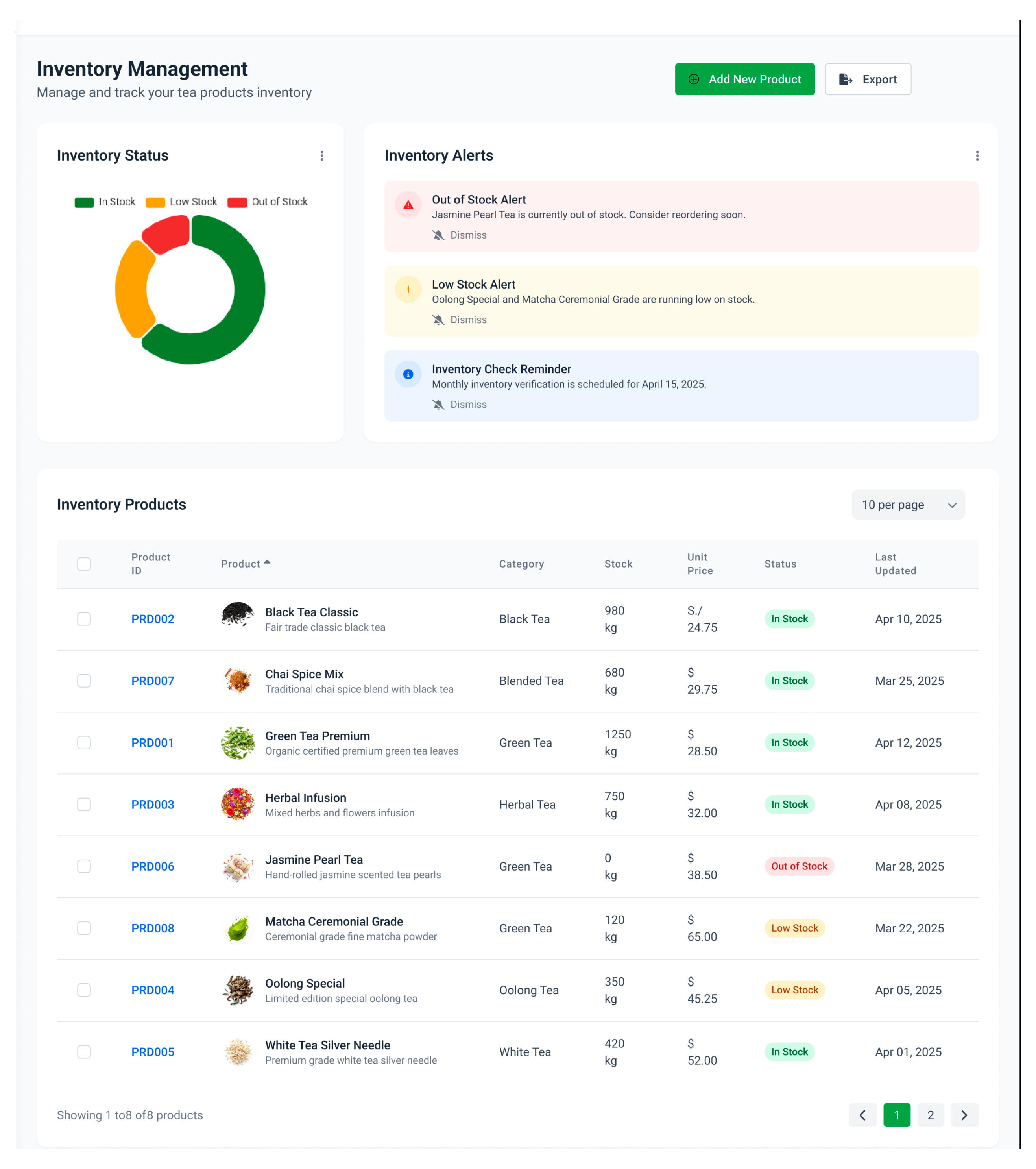
Task: Dismiss the Low Stock Alert
Action: [460, 320]
